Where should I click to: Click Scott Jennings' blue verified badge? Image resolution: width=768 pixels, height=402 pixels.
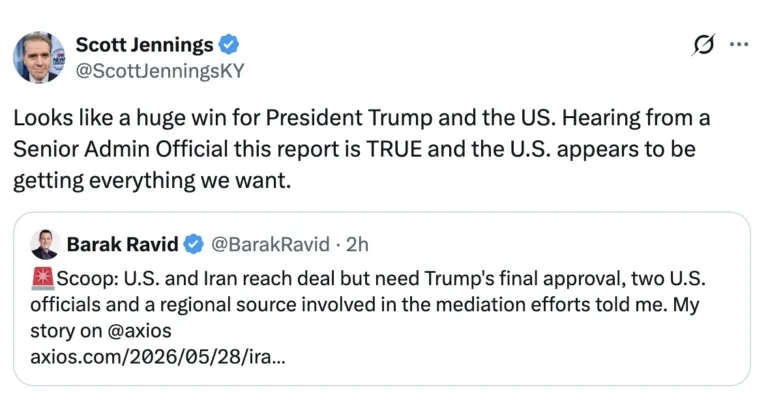tap(228, 45)
